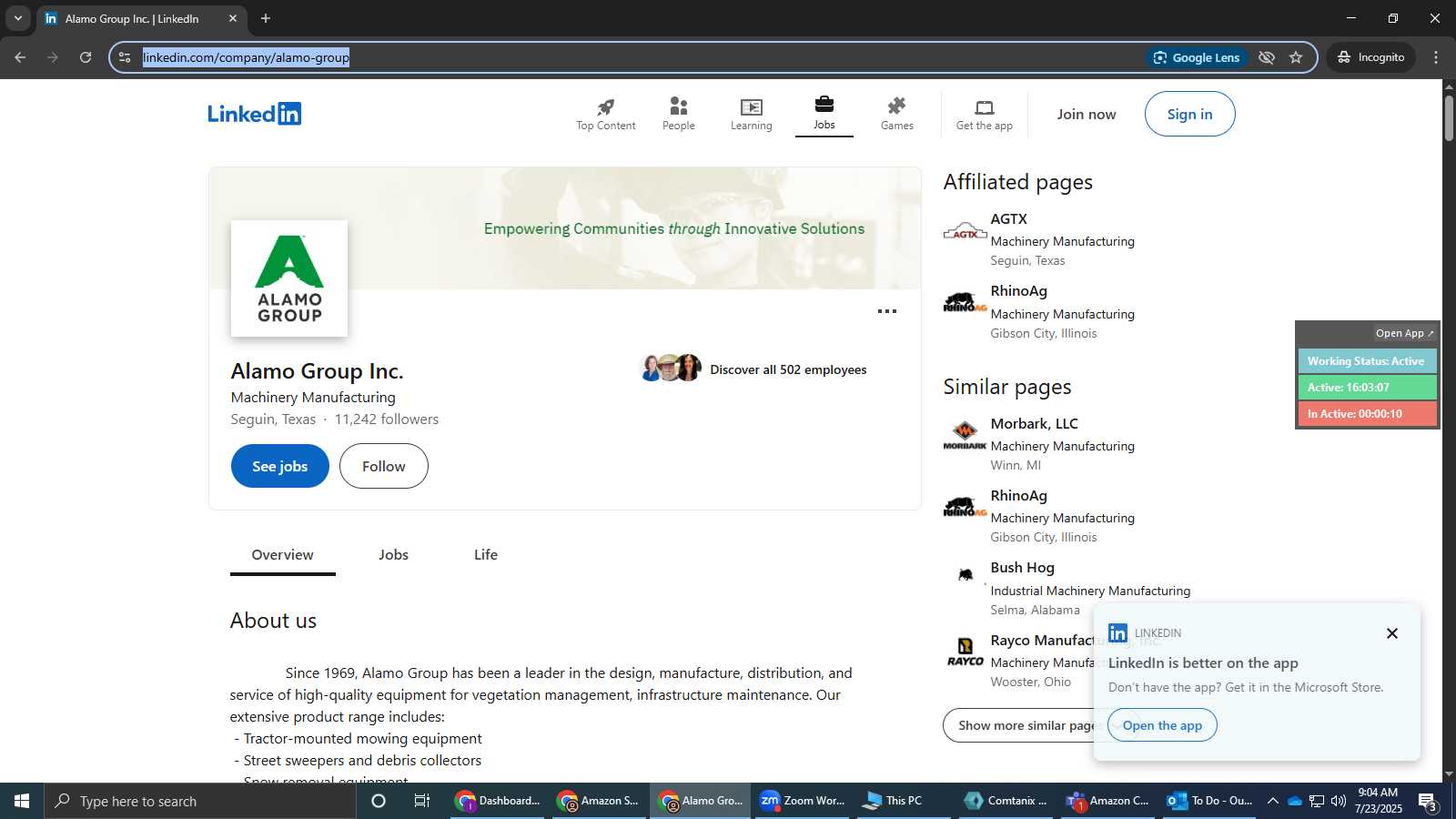
Task: Open tab search dropdown arrow
Action: point(17,18)
